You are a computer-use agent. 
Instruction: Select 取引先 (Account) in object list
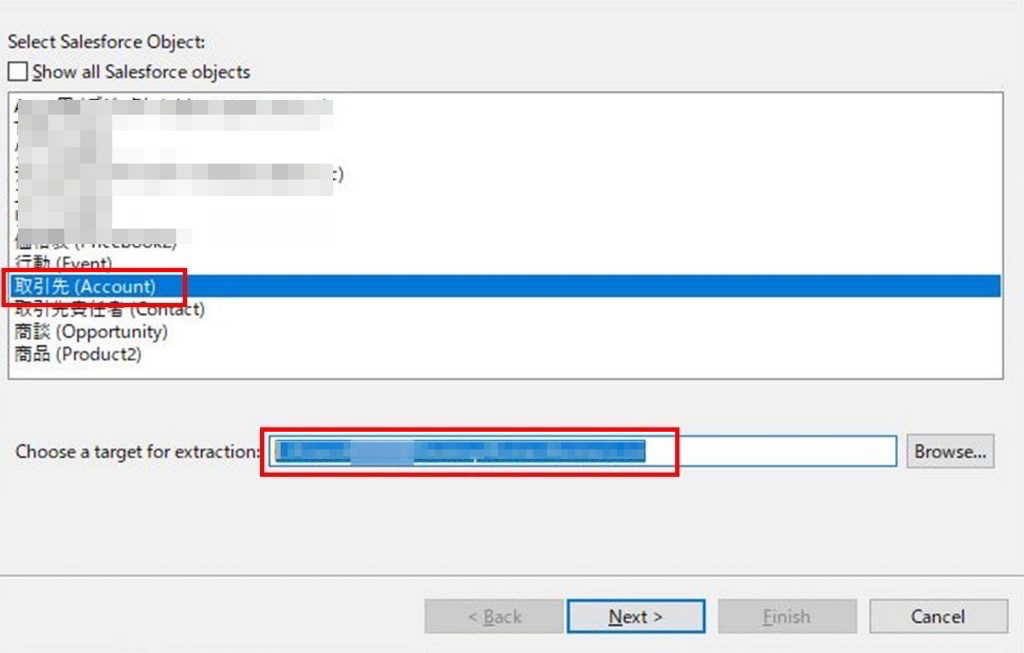click(505, 286)
